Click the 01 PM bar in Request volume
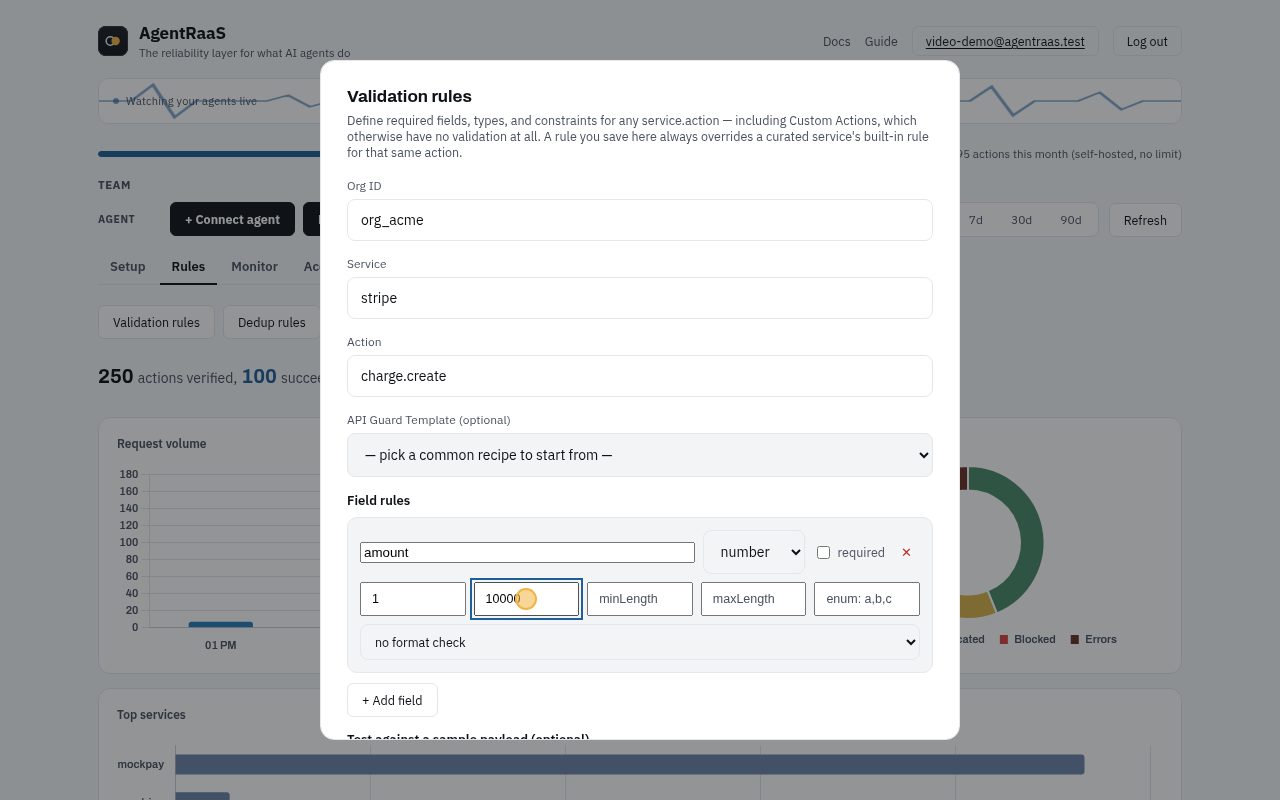 (221, 625)
